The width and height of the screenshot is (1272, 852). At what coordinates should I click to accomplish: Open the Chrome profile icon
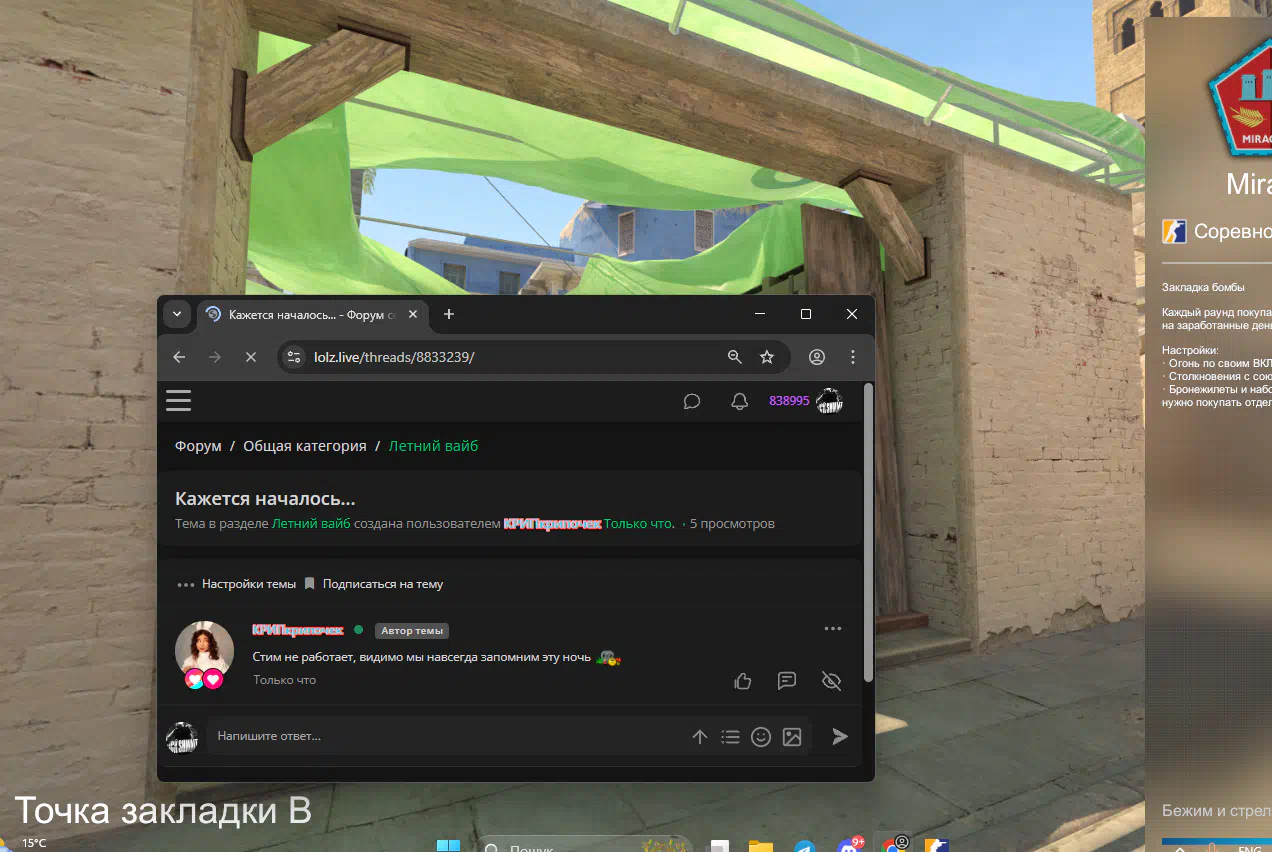(817, 357)
